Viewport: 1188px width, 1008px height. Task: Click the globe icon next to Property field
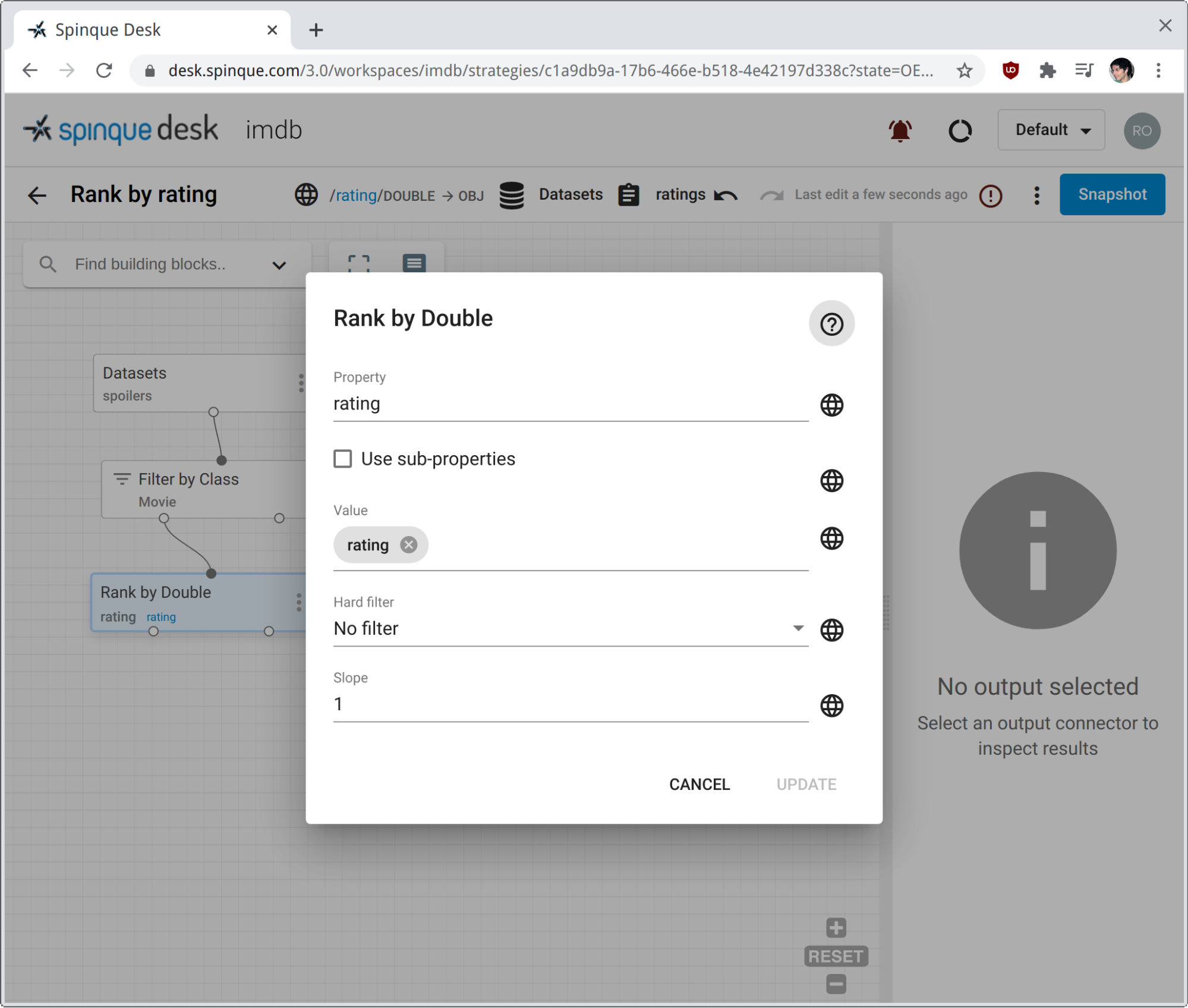833,404
